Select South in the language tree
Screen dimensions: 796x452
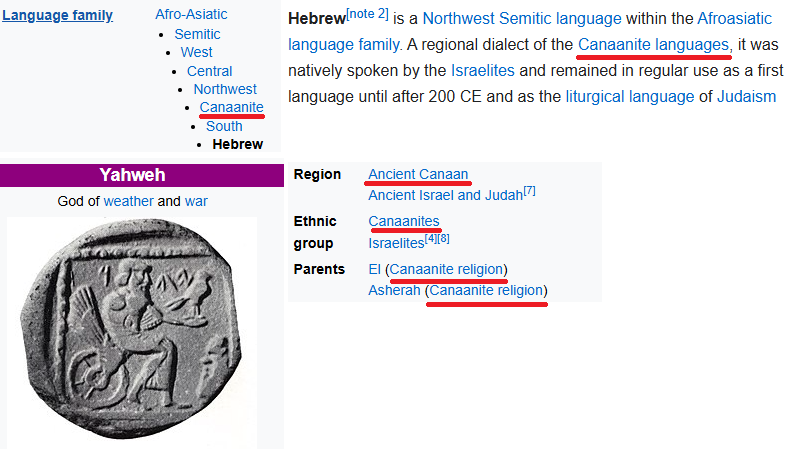click(x=224, y=126)
